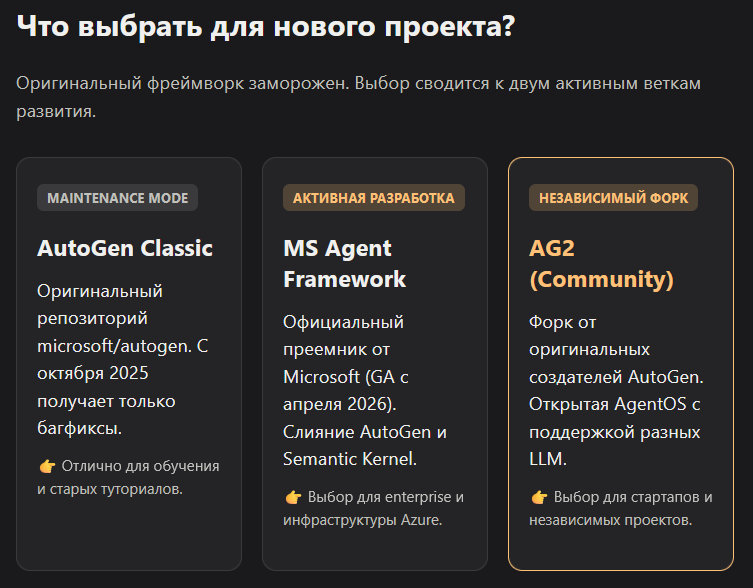Select the AG2 (Community) card title
This screenshot has width=753, height=588.
coord(601,264)
